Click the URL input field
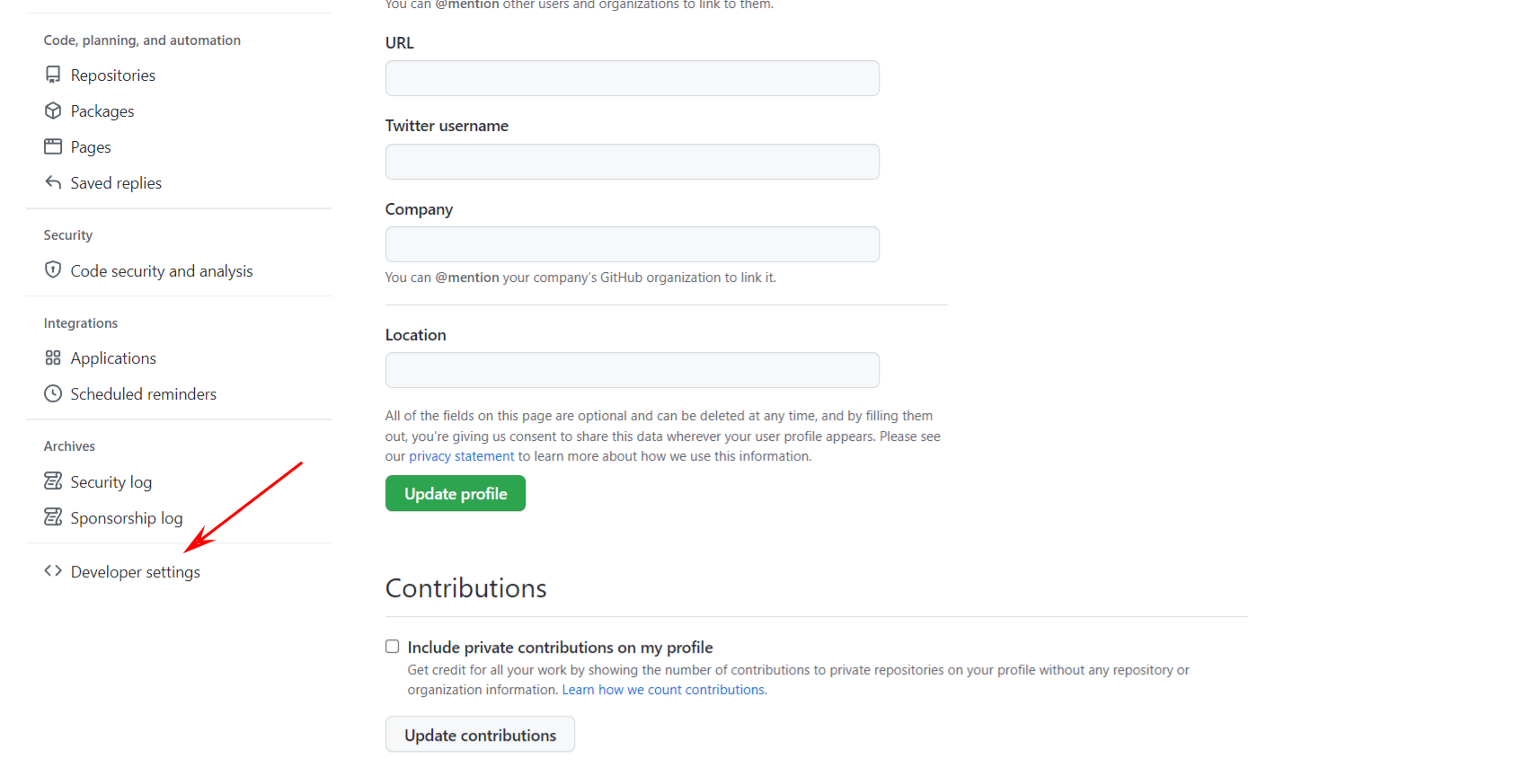 pos(632,78)
